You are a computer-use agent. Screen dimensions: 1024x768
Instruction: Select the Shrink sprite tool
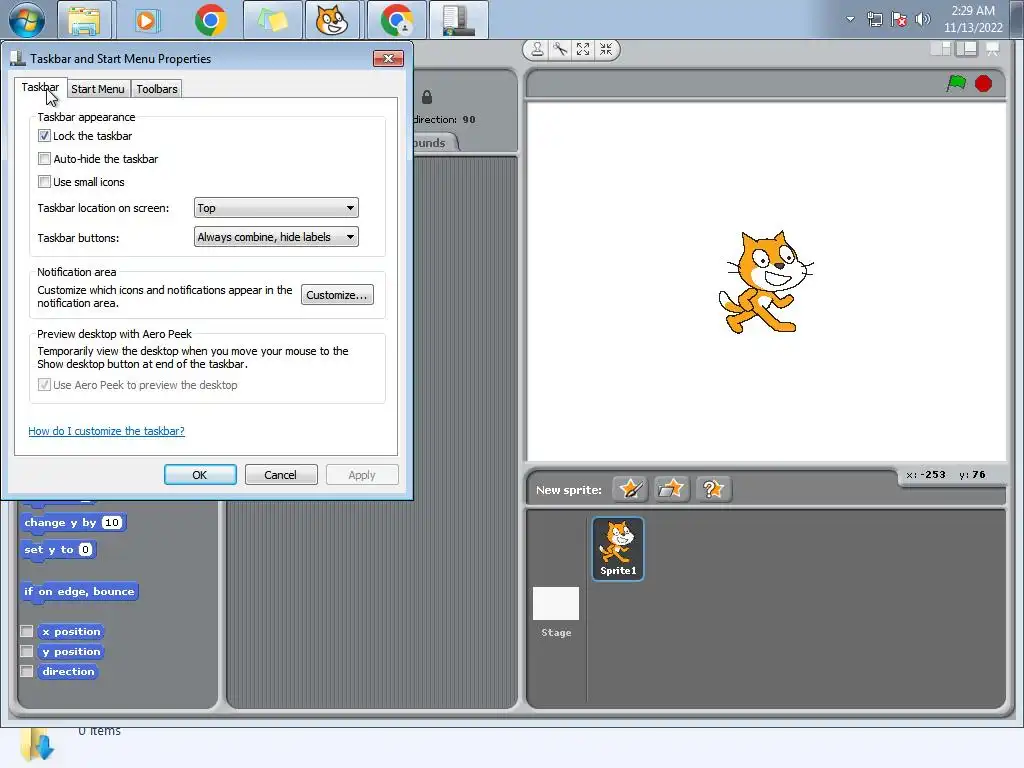(606, 50)
